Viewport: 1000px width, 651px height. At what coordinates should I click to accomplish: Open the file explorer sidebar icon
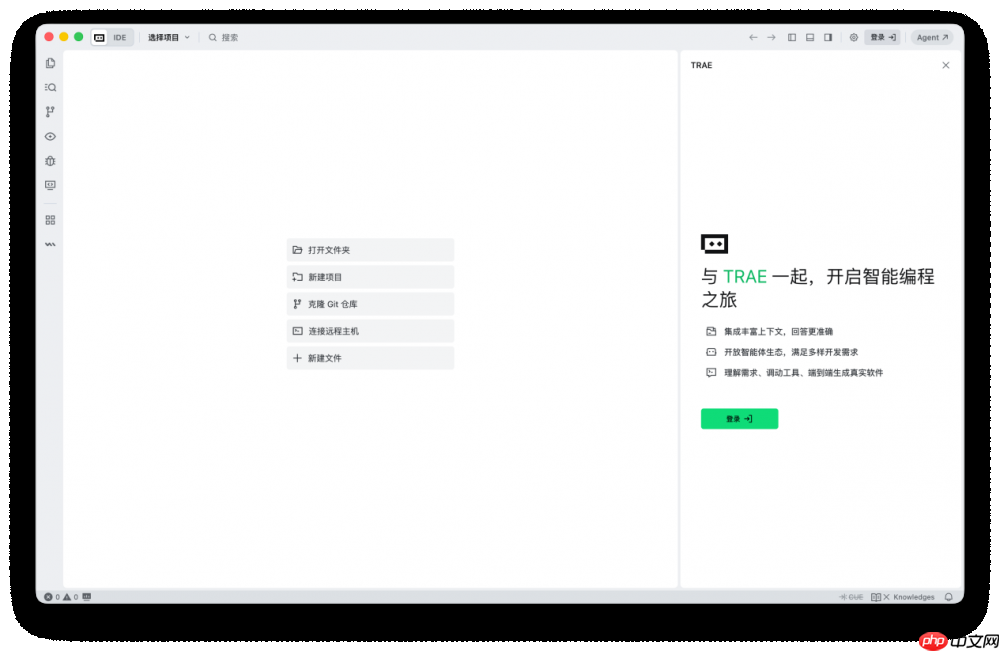point(50,63)
